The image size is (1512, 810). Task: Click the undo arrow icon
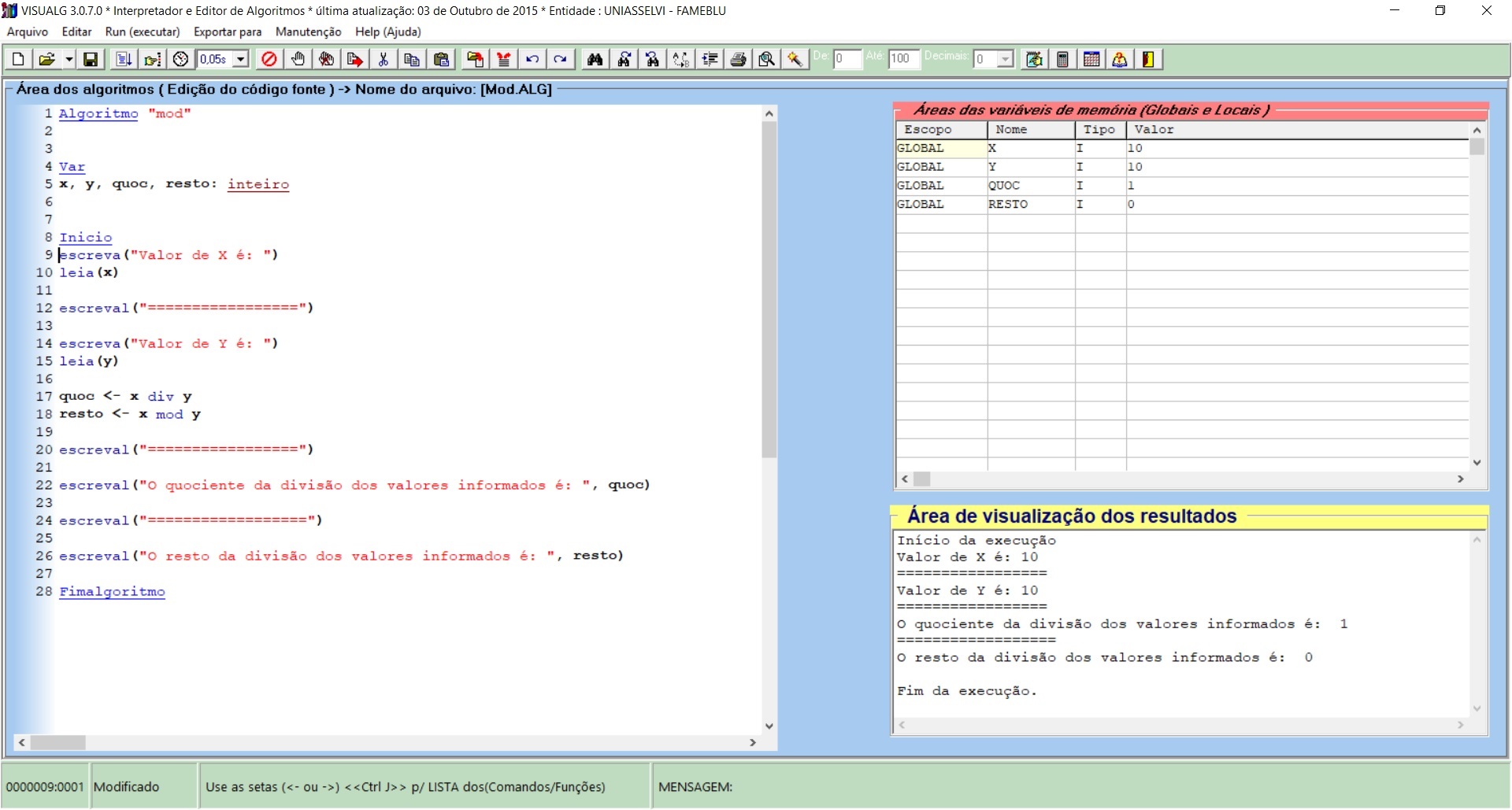point(532,59)
